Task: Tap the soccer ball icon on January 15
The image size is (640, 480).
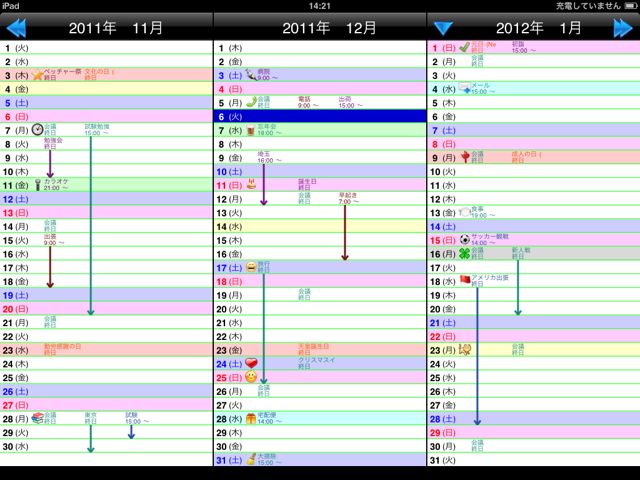Action: tap(464, 239)
